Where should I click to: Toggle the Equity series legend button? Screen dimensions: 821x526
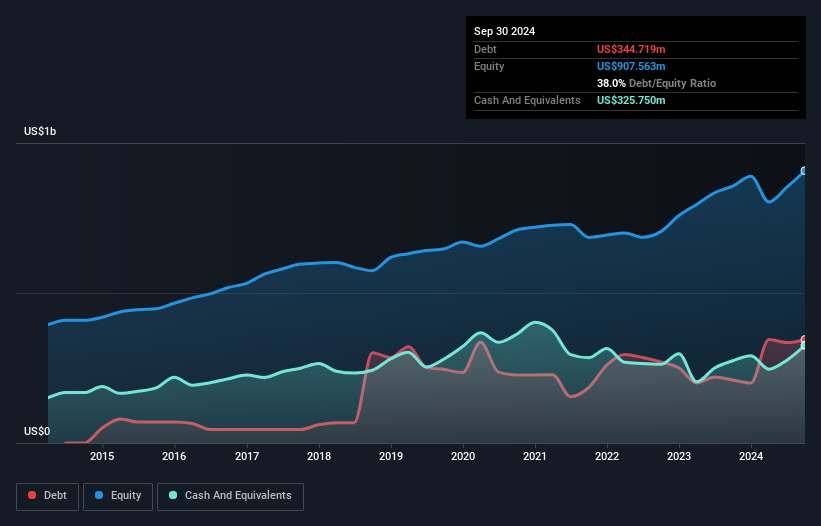(118, 496)
